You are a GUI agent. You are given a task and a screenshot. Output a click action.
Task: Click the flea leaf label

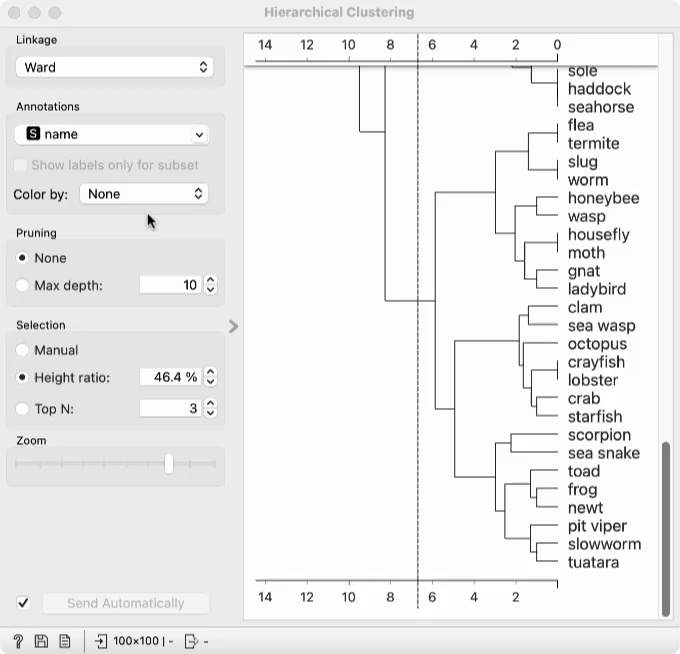point(581,125)
